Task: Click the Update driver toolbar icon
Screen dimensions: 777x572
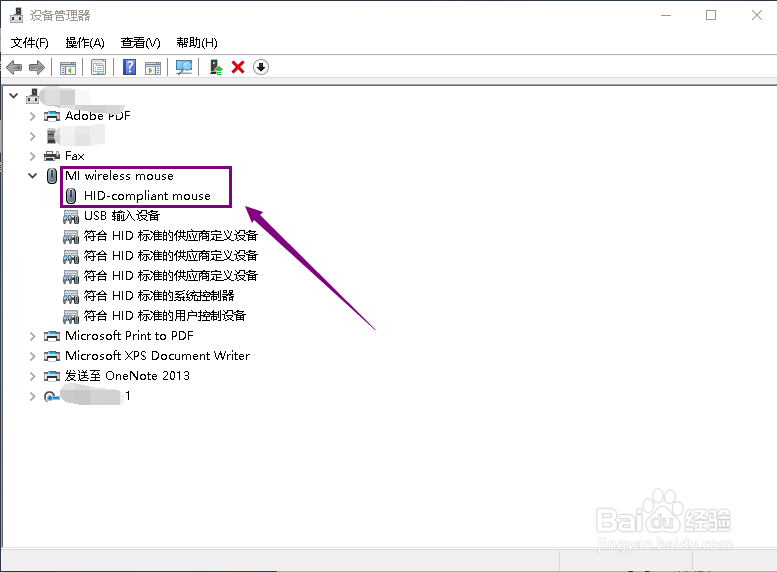Action: [x=216, y=67]
